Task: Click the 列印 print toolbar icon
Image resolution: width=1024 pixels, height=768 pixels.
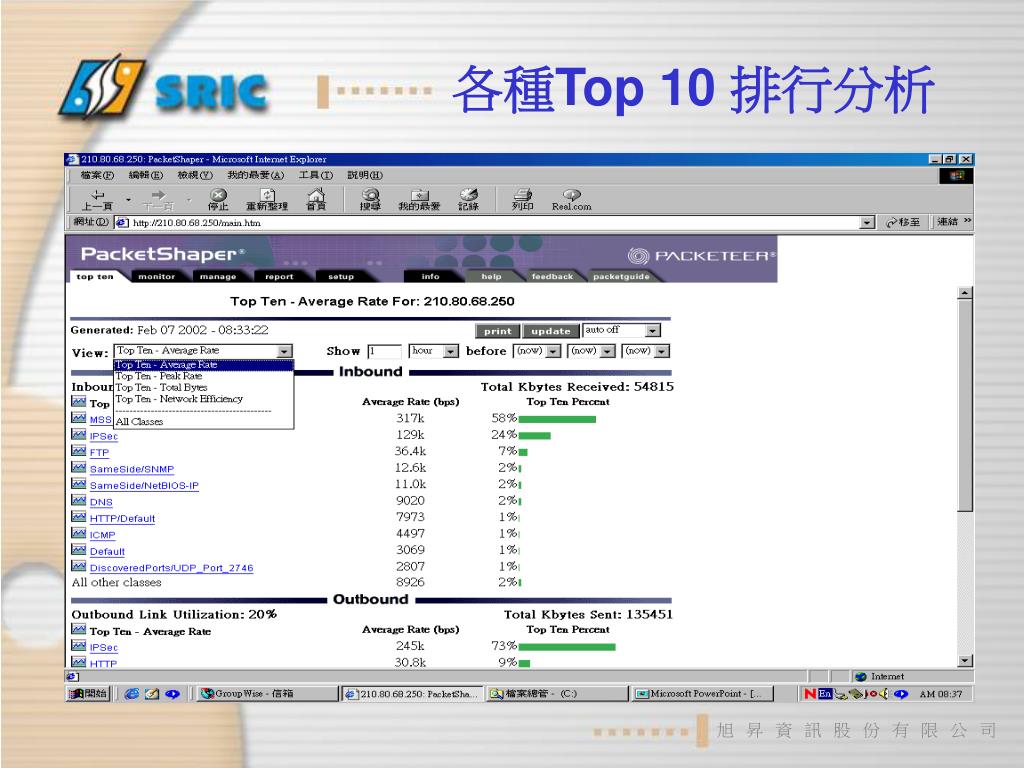Action: 522,199
